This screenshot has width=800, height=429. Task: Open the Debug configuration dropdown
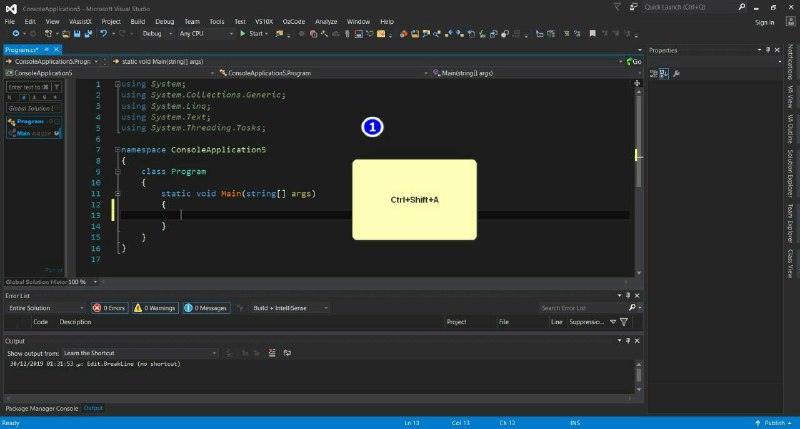coord(157,34)
